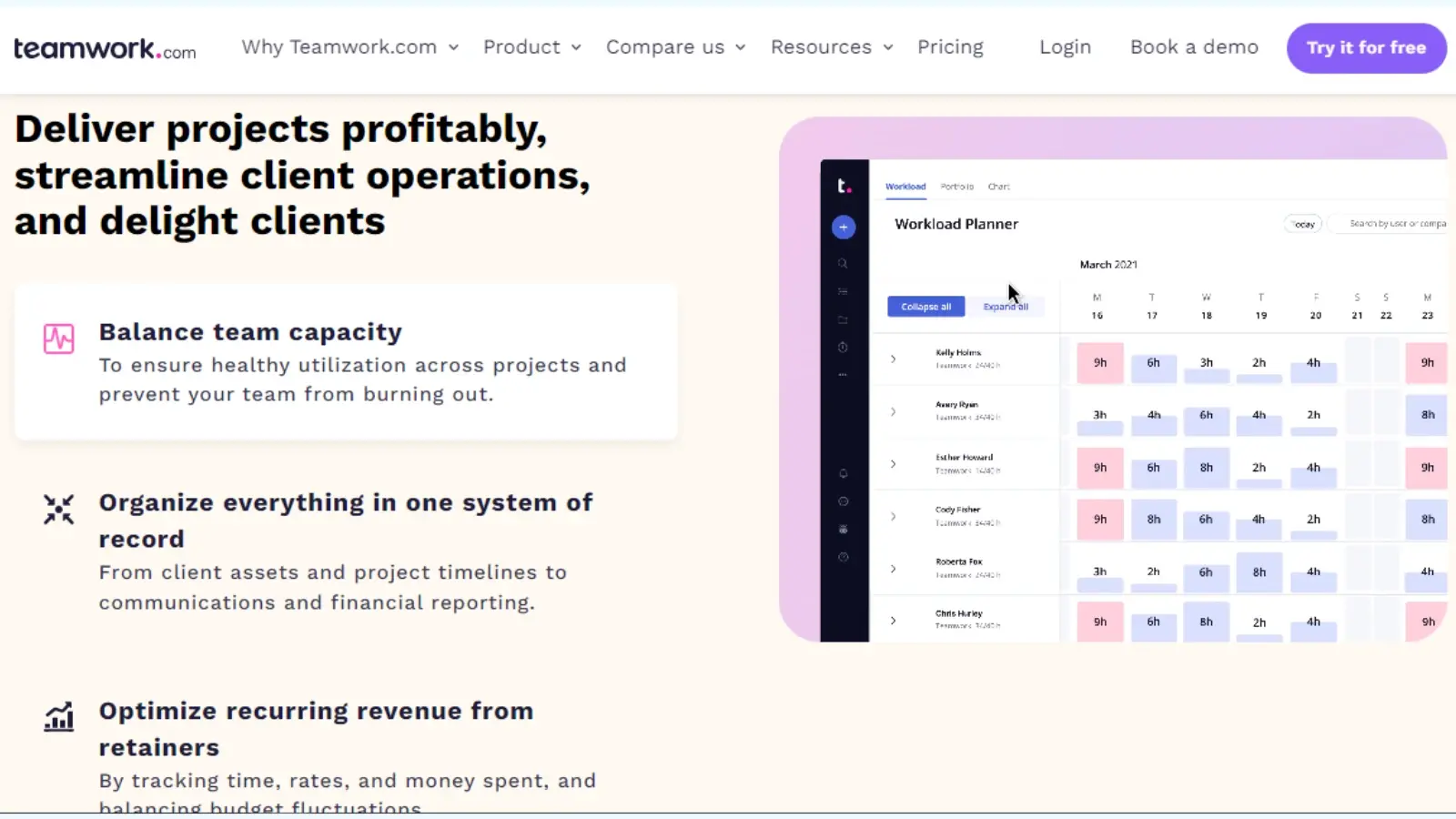Click the Expand all button
The height and width of the screenshot is (819, 1456).
(1006, 307)
